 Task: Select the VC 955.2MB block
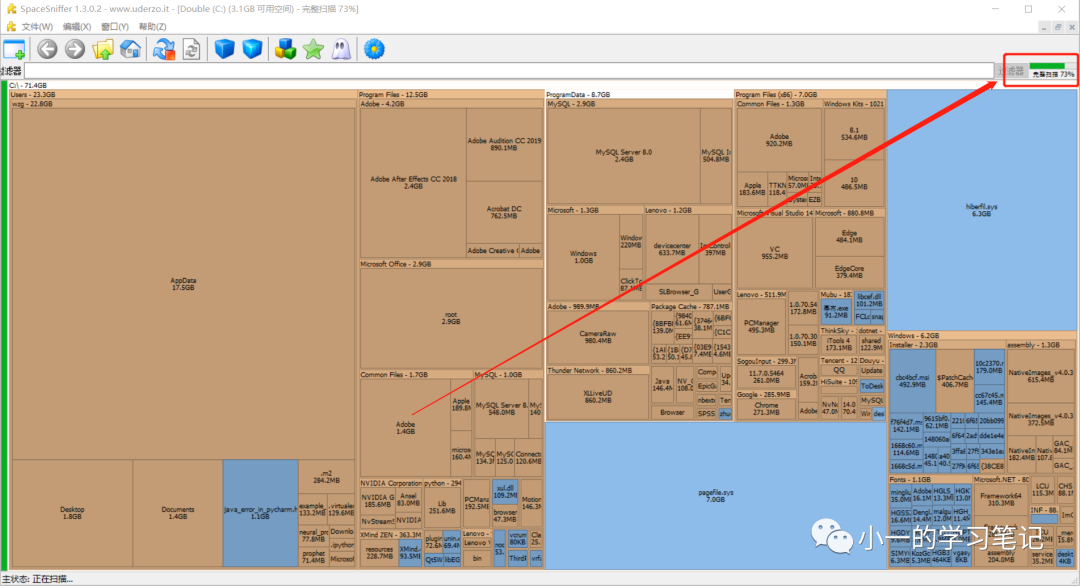tap(775, 253)
